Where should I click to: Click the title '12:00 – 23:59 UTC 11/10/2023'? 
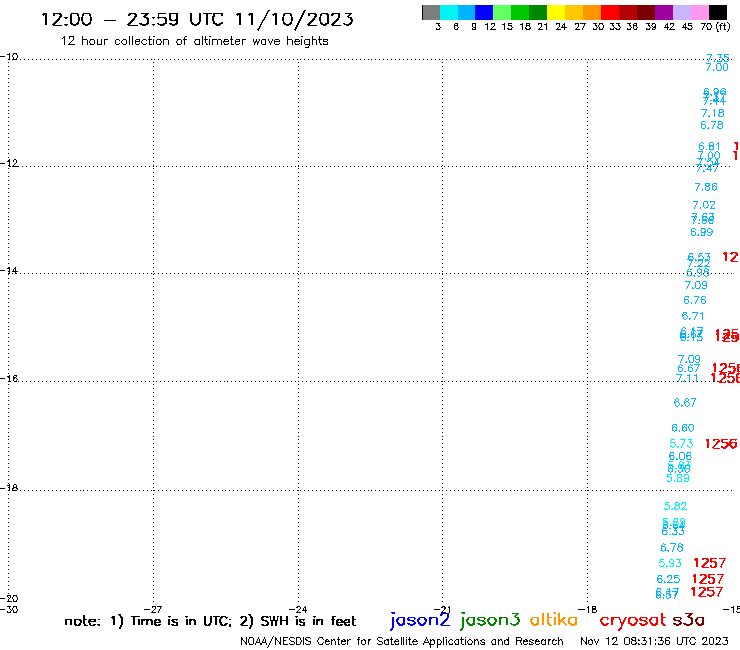click(197, 19)
